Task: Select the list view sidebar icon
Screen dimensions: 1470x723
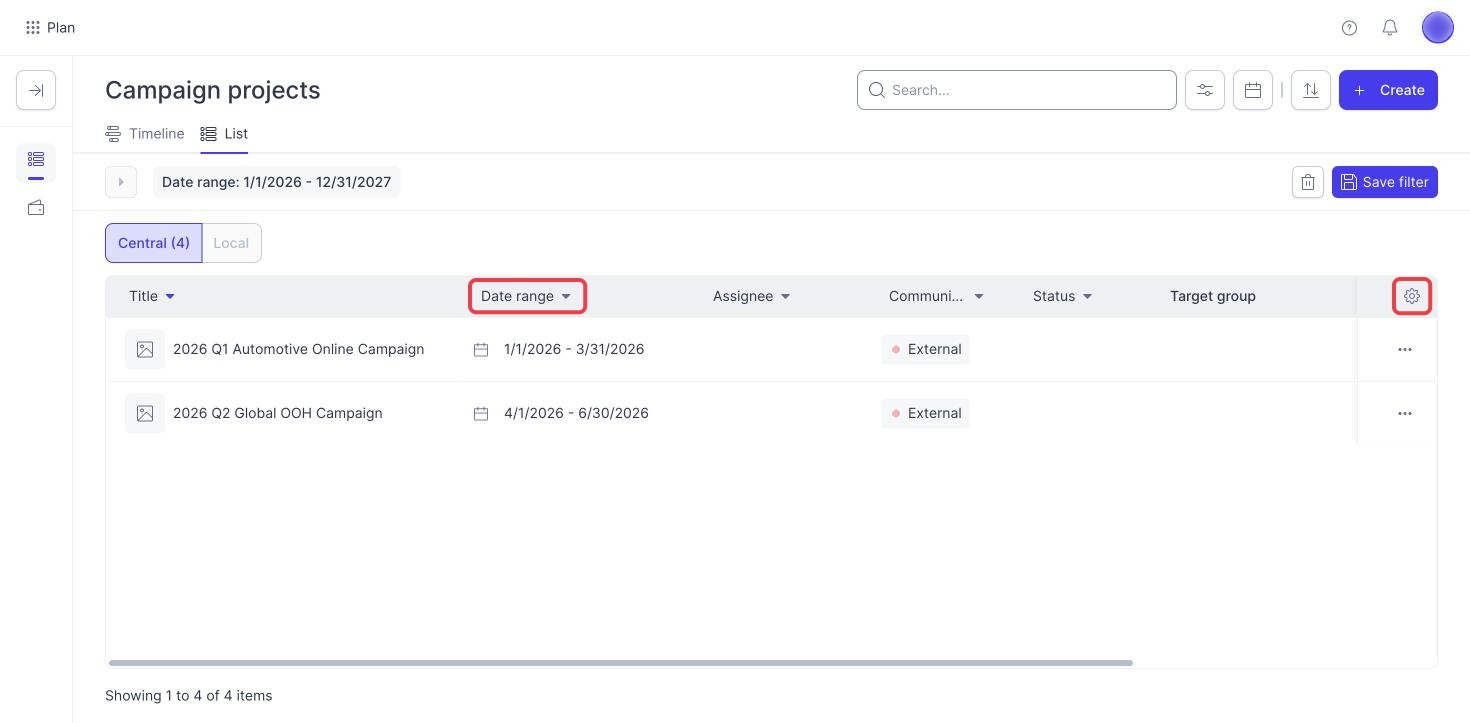Action: pyautogui.click(x=36, y=160)
